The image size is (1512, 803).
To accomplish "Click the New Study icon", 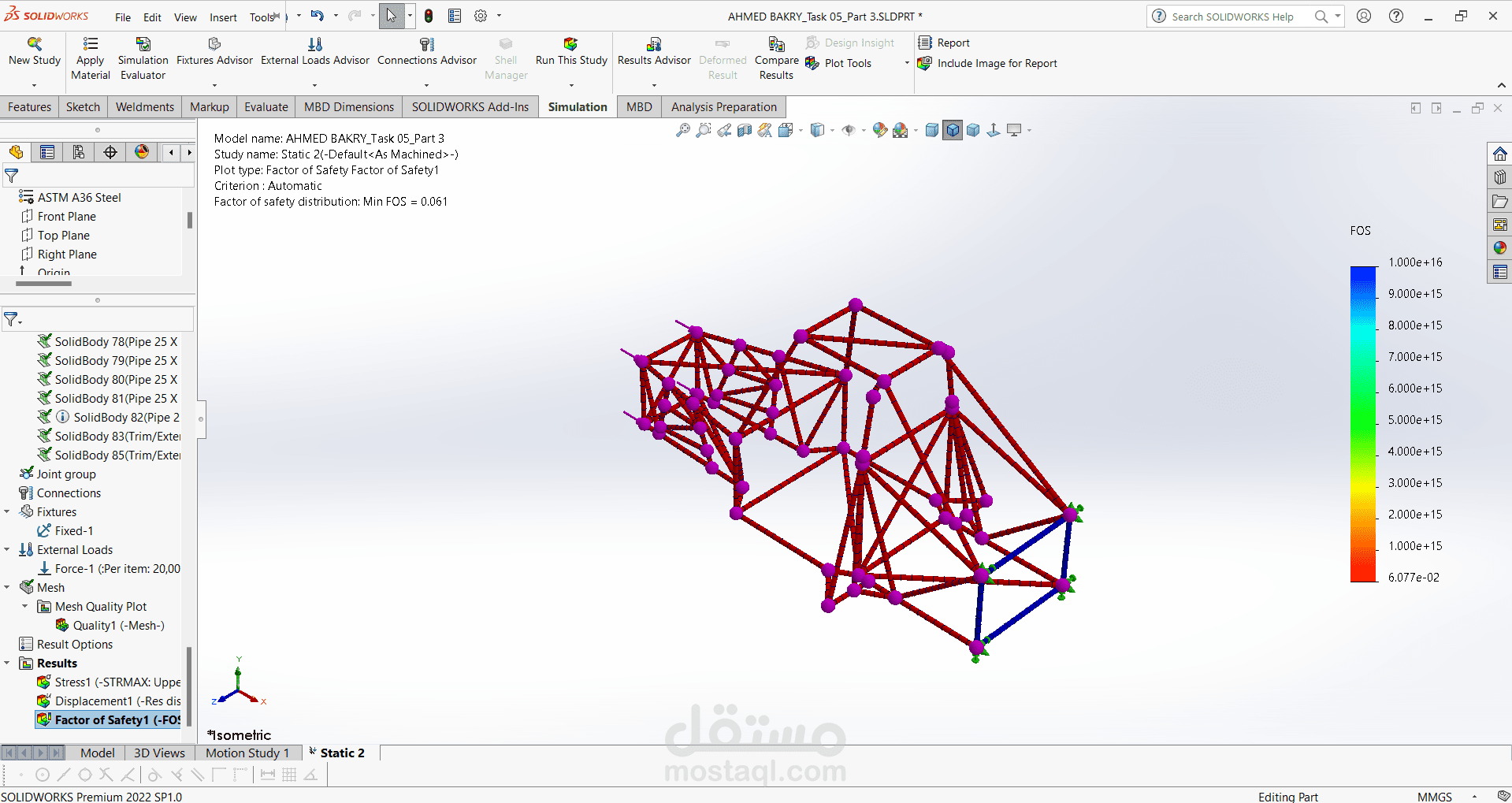I will coord(34,44).
